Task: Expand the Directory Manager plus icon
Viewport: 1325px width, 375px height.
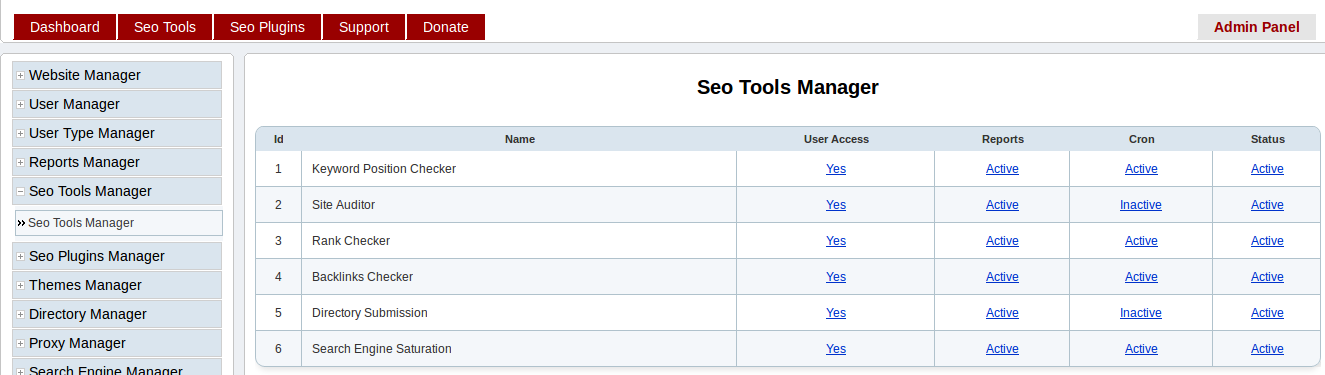Action: point(20,314)
